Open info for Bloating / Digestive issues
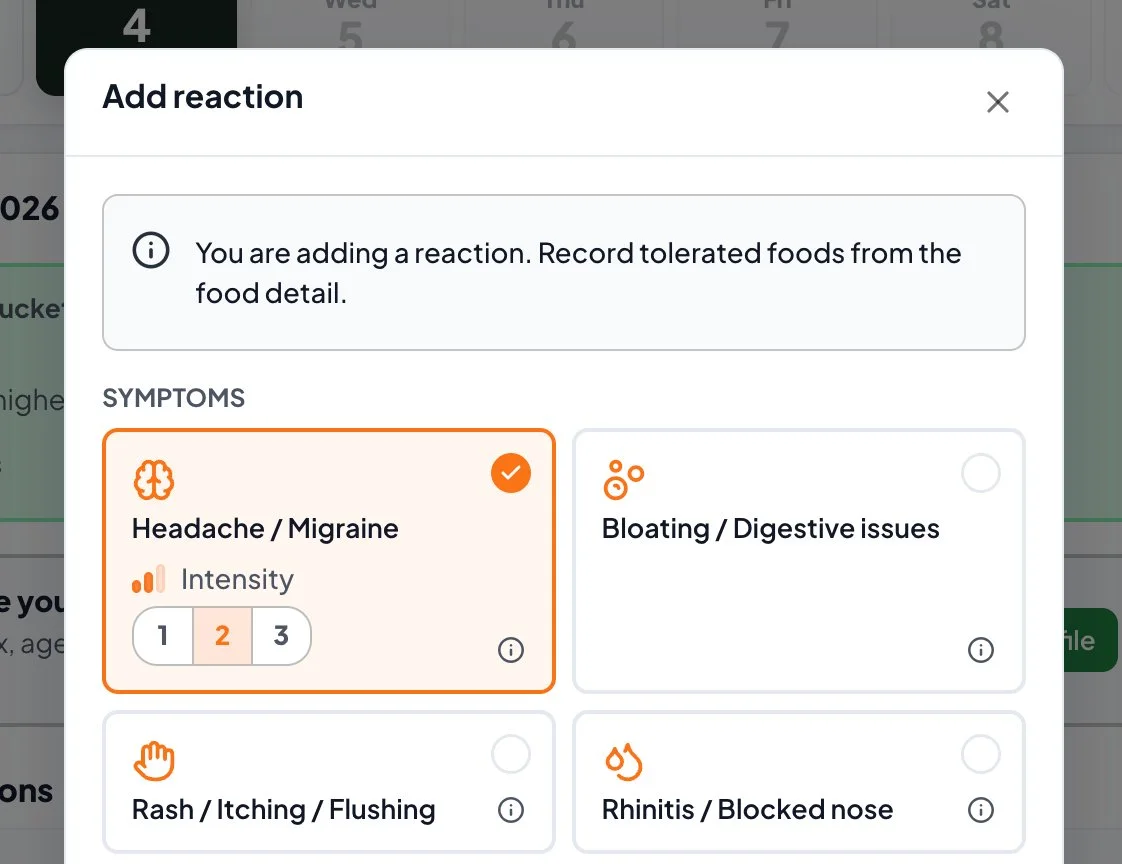 click(x=980, y=650)
